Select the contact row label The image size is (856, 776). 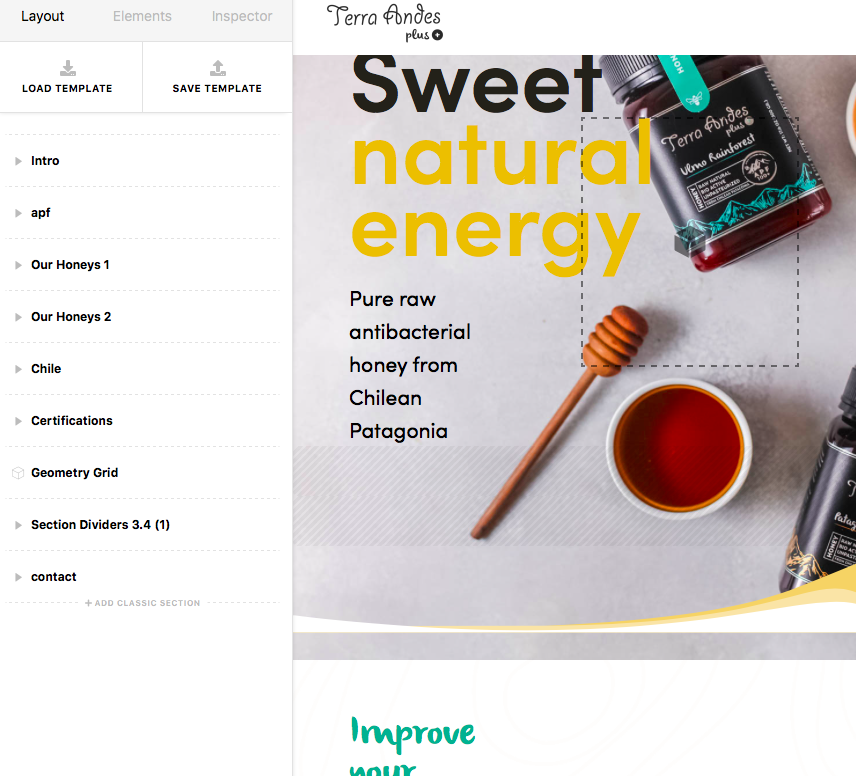point(54,577)
